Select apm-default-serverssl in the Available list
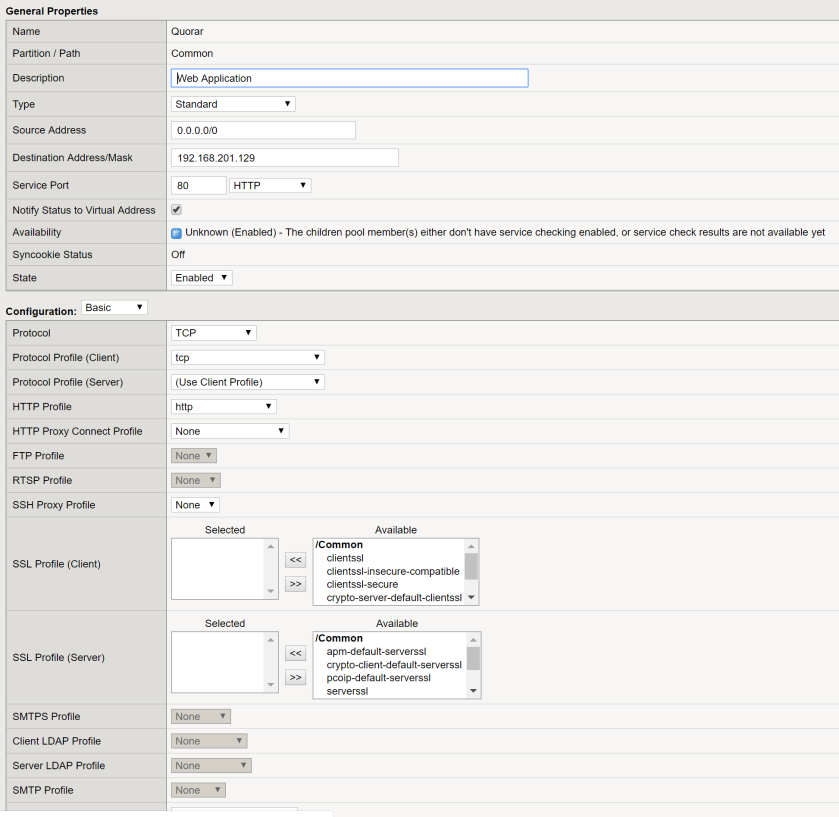 coord(372,651)
